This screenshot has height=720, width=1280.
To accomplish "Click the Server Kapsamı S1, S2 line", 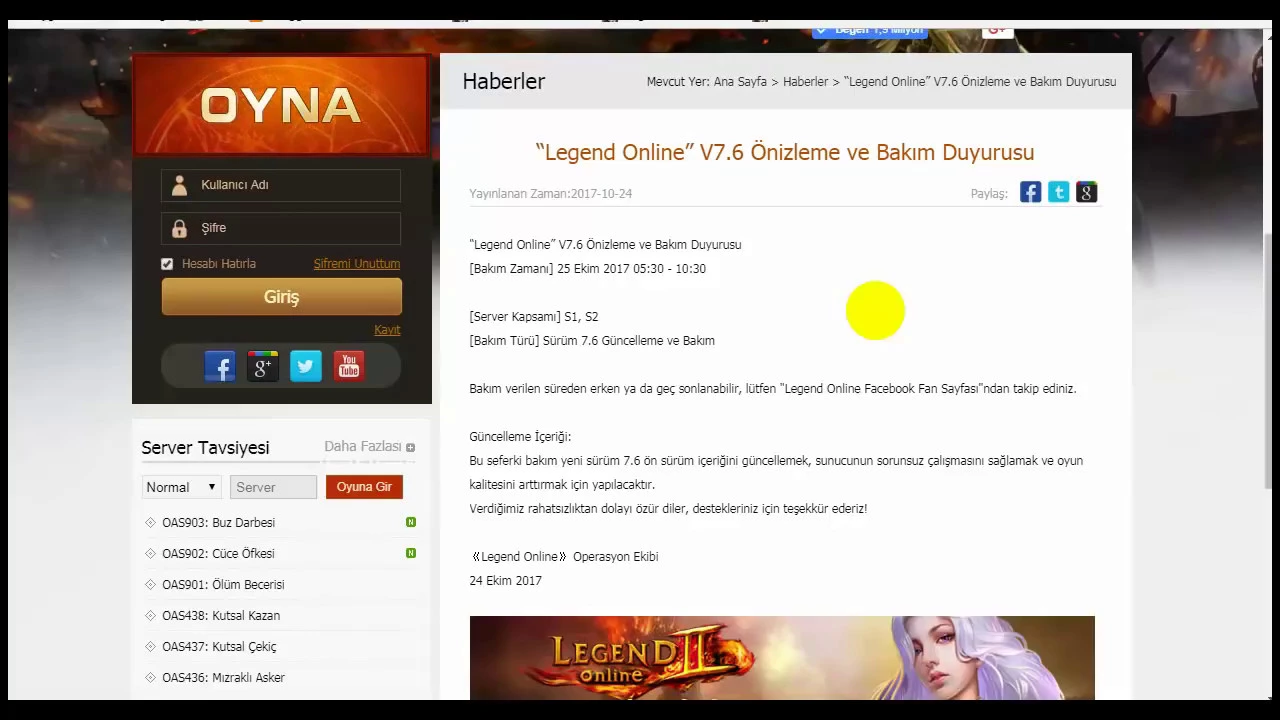I will tap(533, 317).
